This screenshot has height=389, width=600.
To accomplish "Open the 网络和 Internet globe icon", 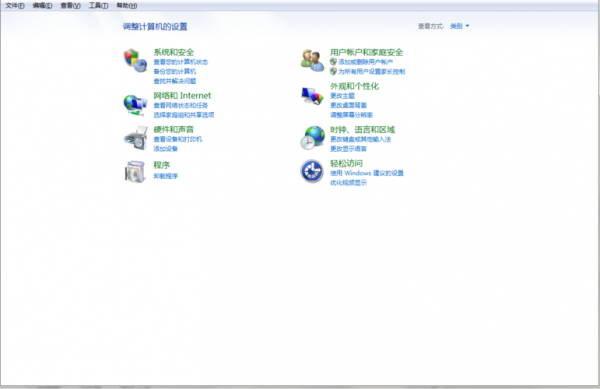I will 135,105.
